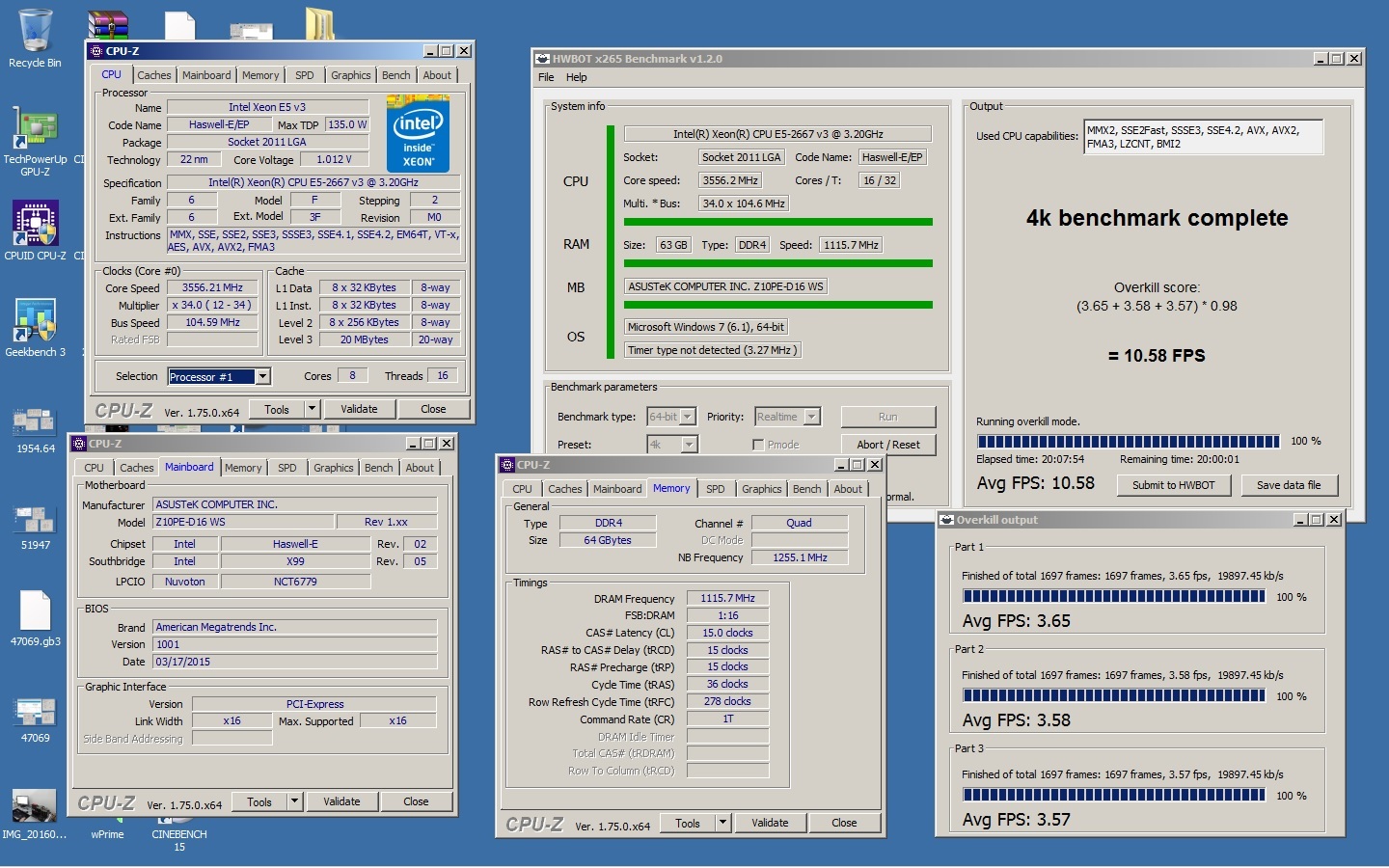Click Validate in the CPU-Z CPU window
This screenshot has height=868, width=1389.
coord(359,409)
